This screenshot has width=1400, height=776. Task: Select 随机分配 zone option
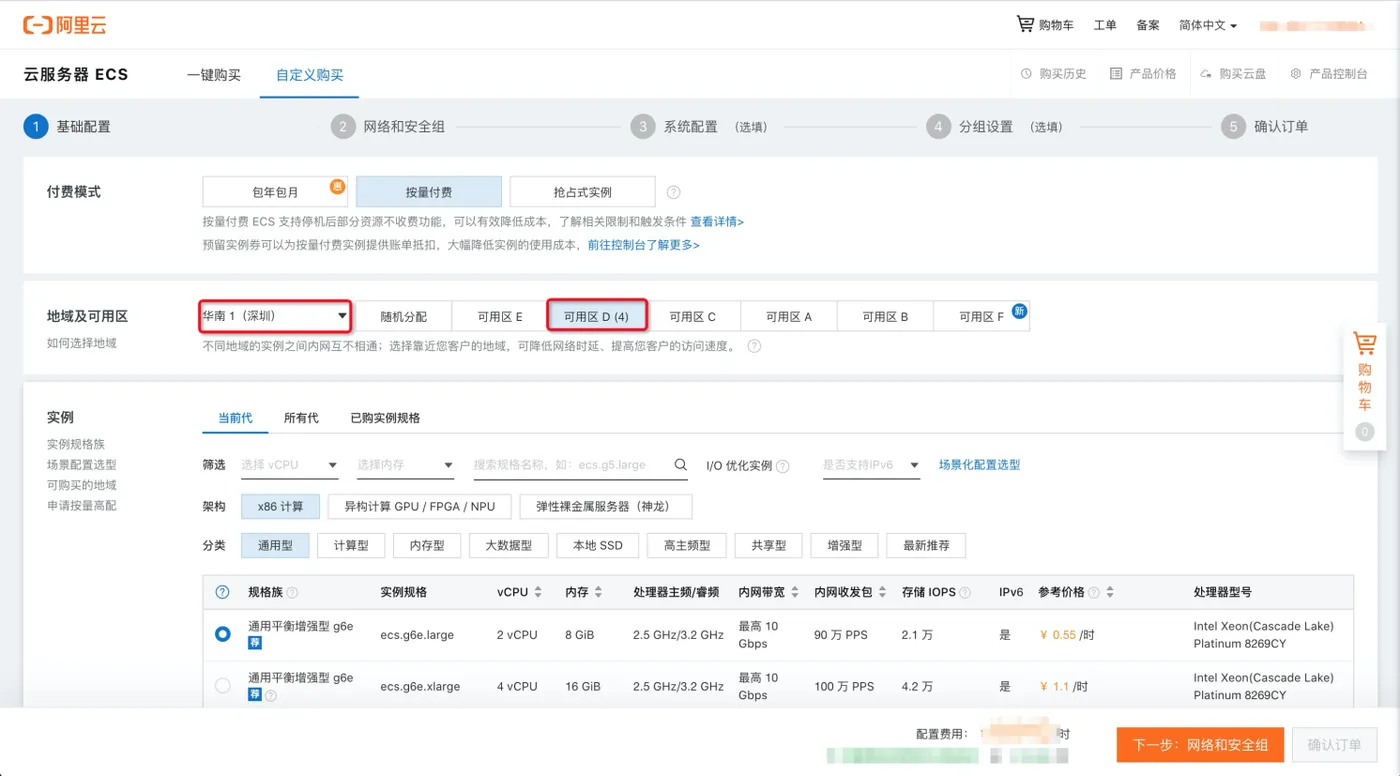404,316
